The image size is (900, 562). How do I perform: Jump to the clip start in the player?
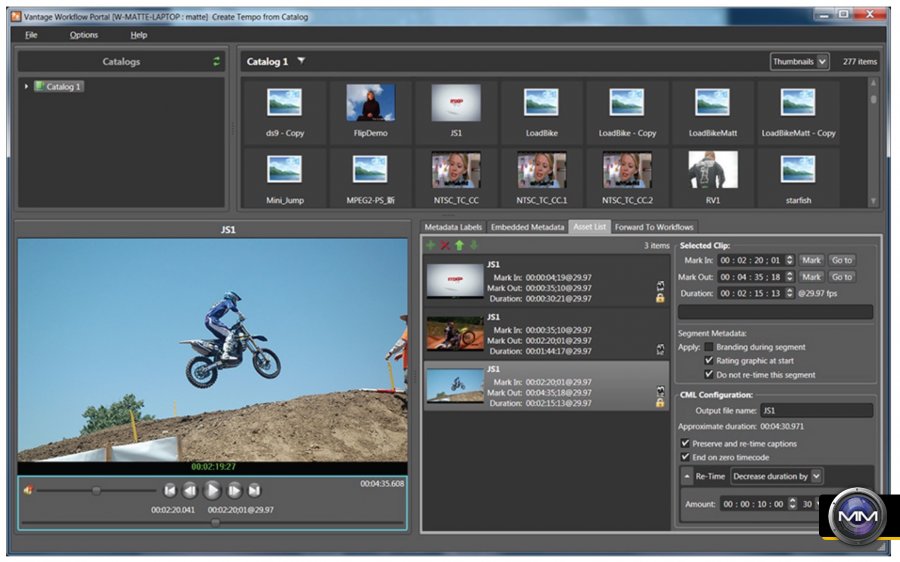170,490
